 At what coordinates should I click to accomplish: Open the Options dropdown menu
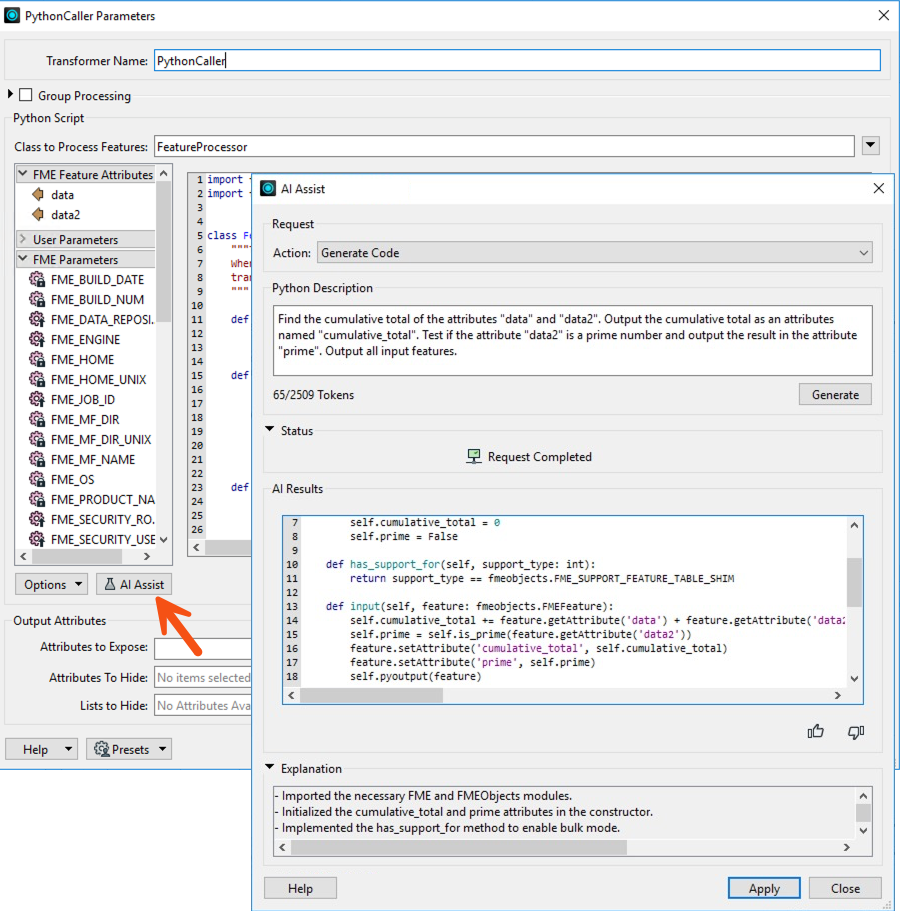50,584
